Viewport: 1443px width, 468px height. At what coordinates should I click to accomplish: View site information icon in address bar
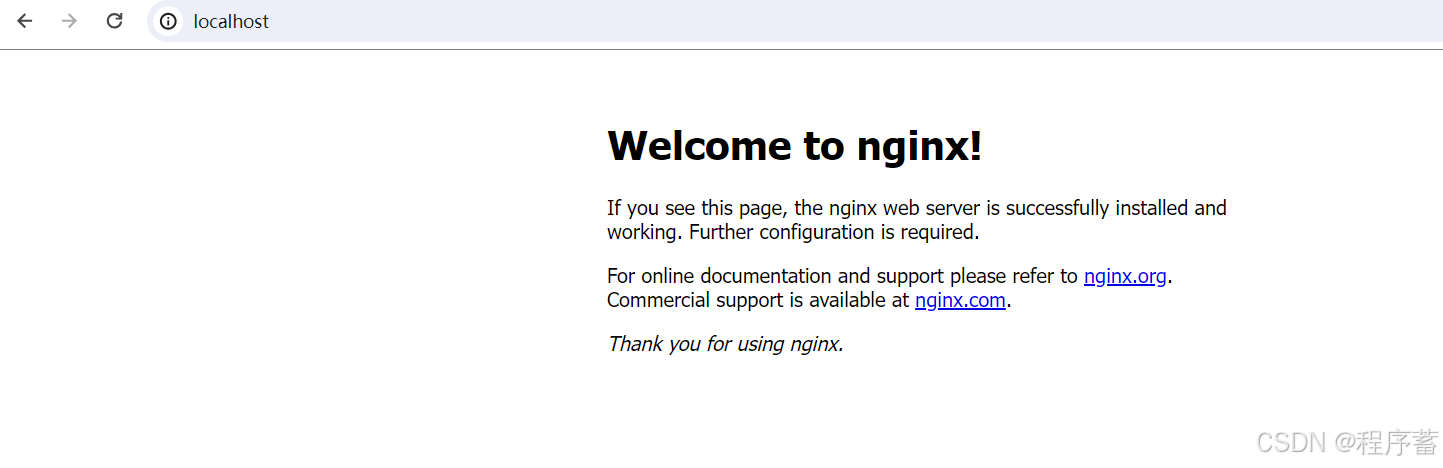(168, 21)
